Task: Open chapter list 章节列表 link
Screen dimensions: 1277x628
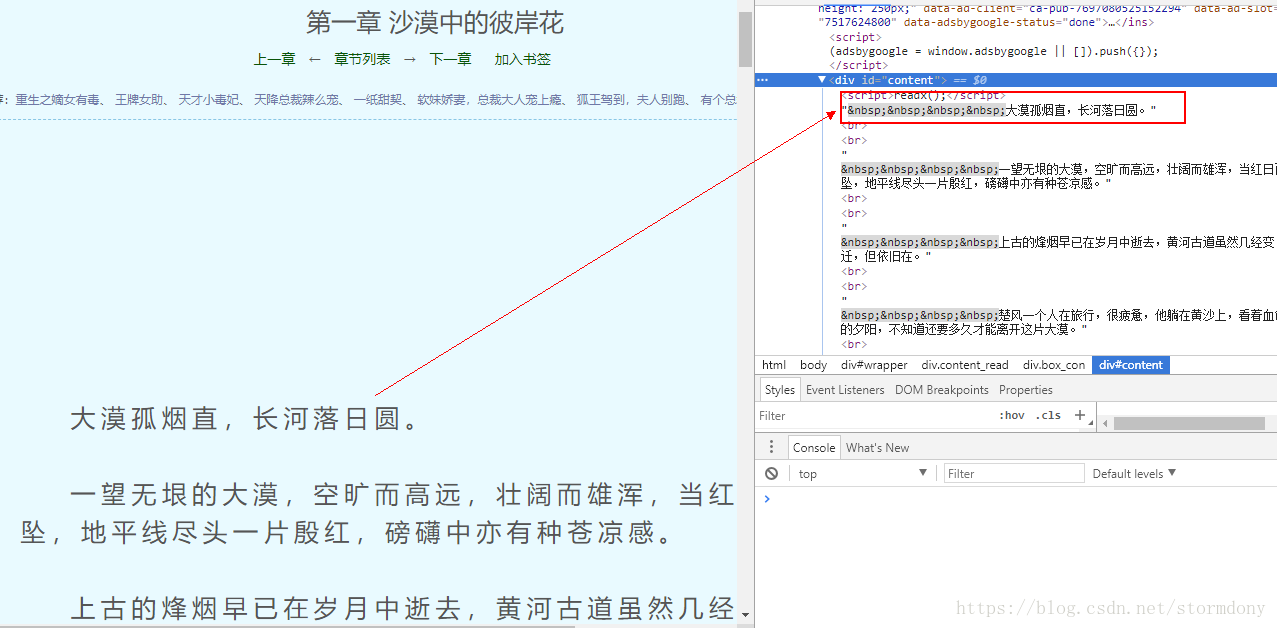Action: pos(362,59)
